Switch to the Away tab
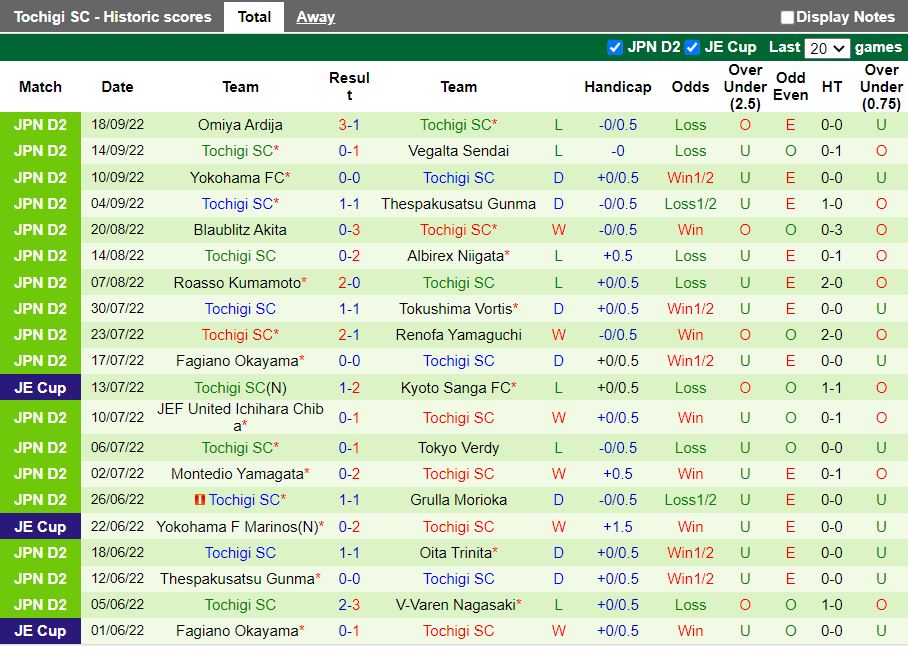 point(315,16)
